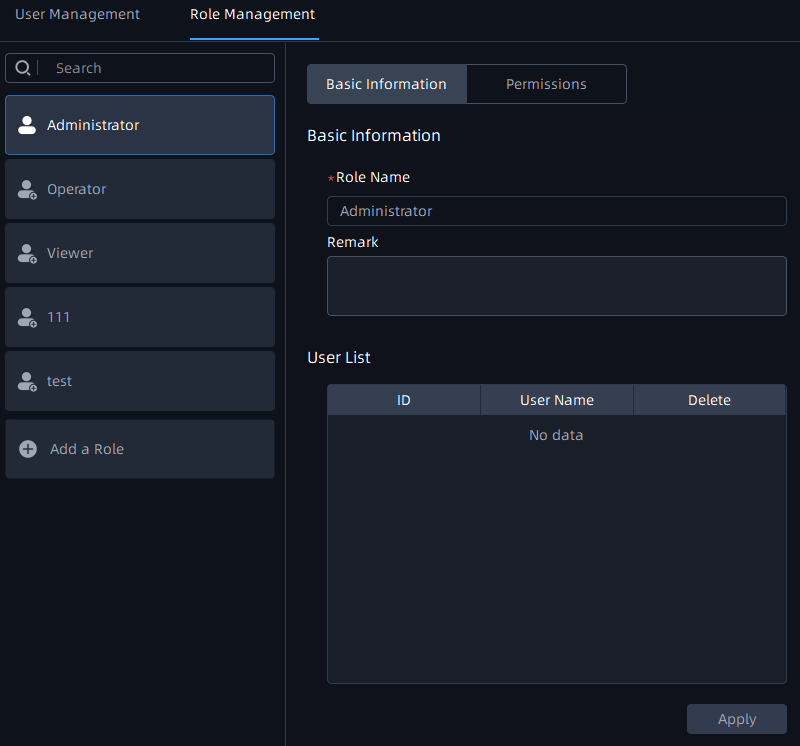Image resolution: width=800 pixels, height=746 pixels.
Task: Click into the Remark text area
Action: click(x=556, y=286)
